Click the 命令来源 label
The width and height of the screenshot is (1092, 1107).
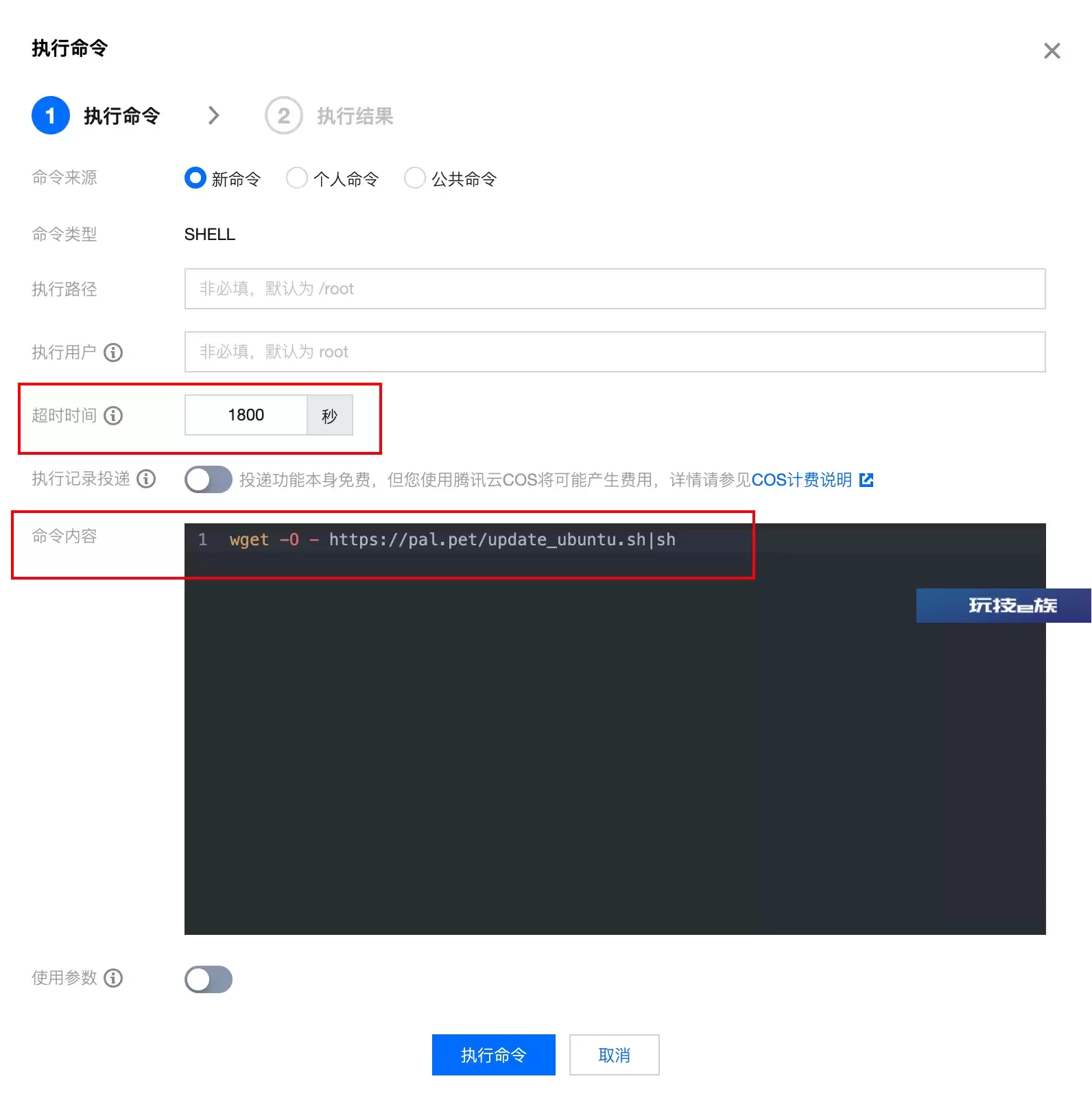click(64, 178)
